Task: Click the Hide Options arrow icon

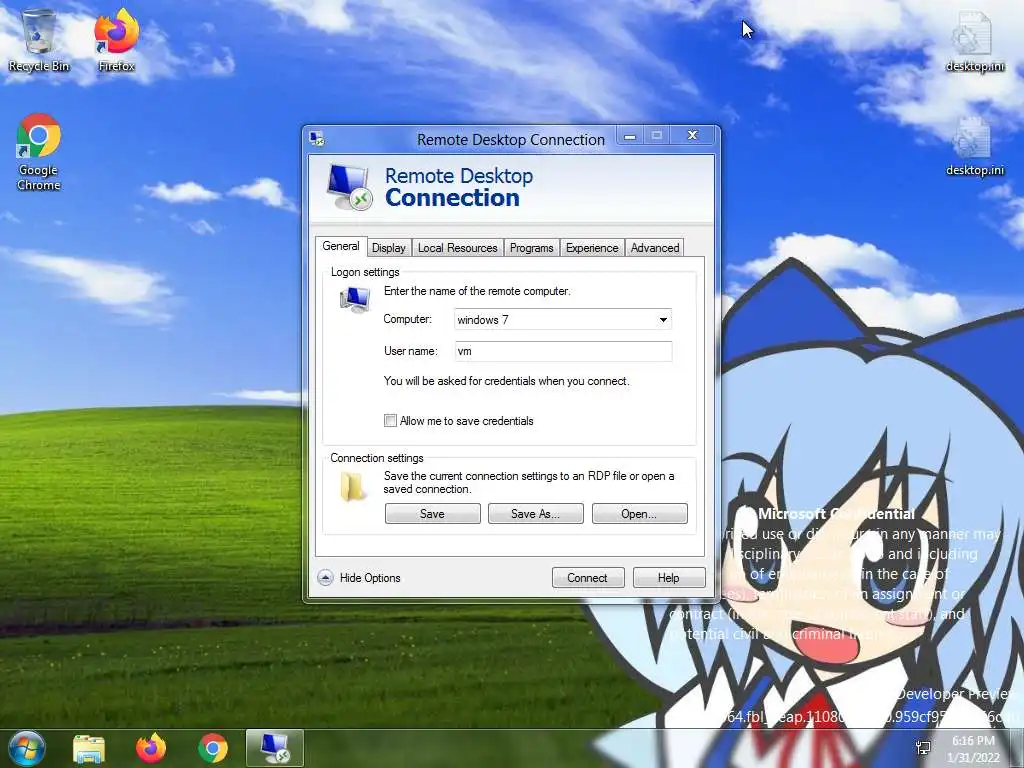Action: point(325,578)
